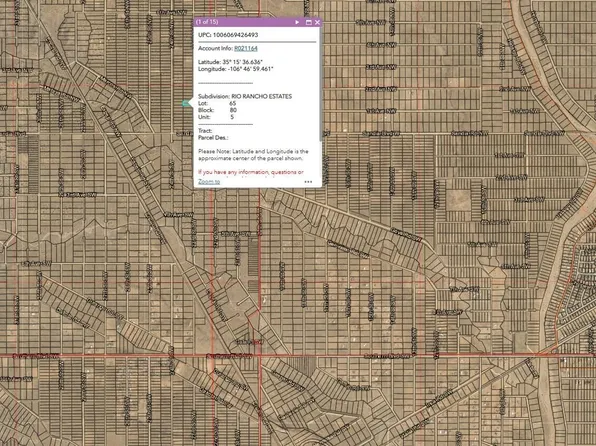Select the UPC number 1006069426493
Image resolution: width=596 pixels, height=446 pixels.
click(x=235, y=35)
